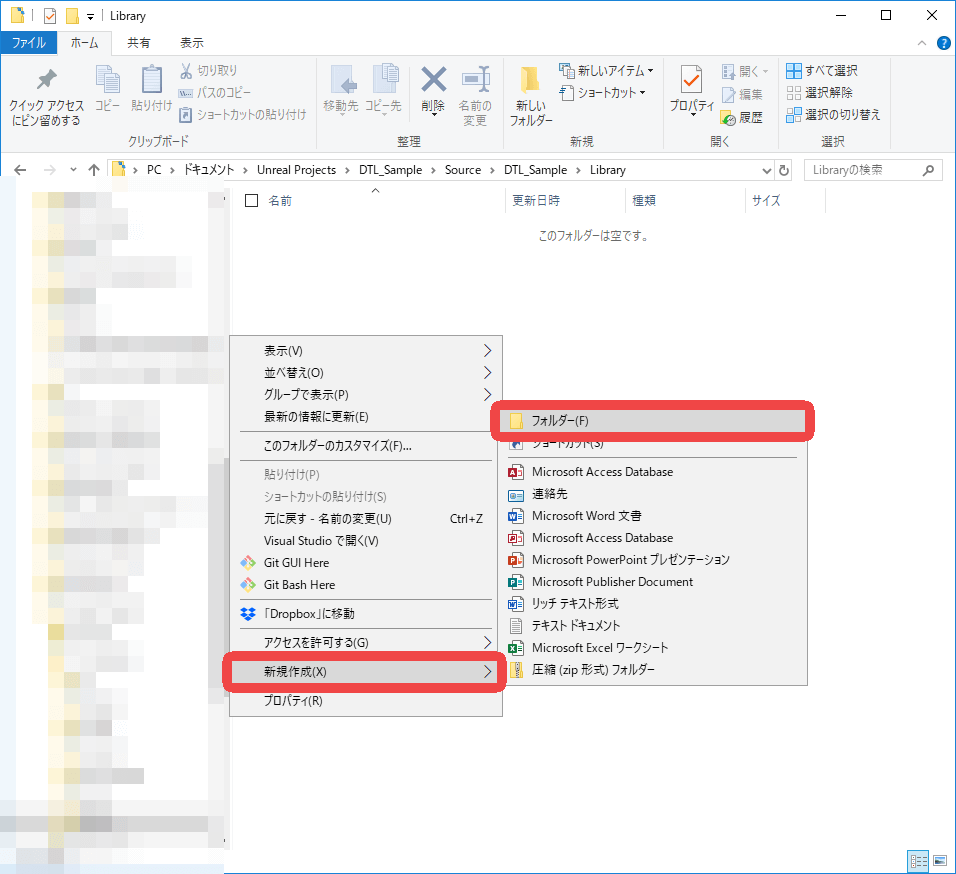Click Unreal Projects in breadcrumb path
Viewport: 956px width, 874px height.
[296, 170]
